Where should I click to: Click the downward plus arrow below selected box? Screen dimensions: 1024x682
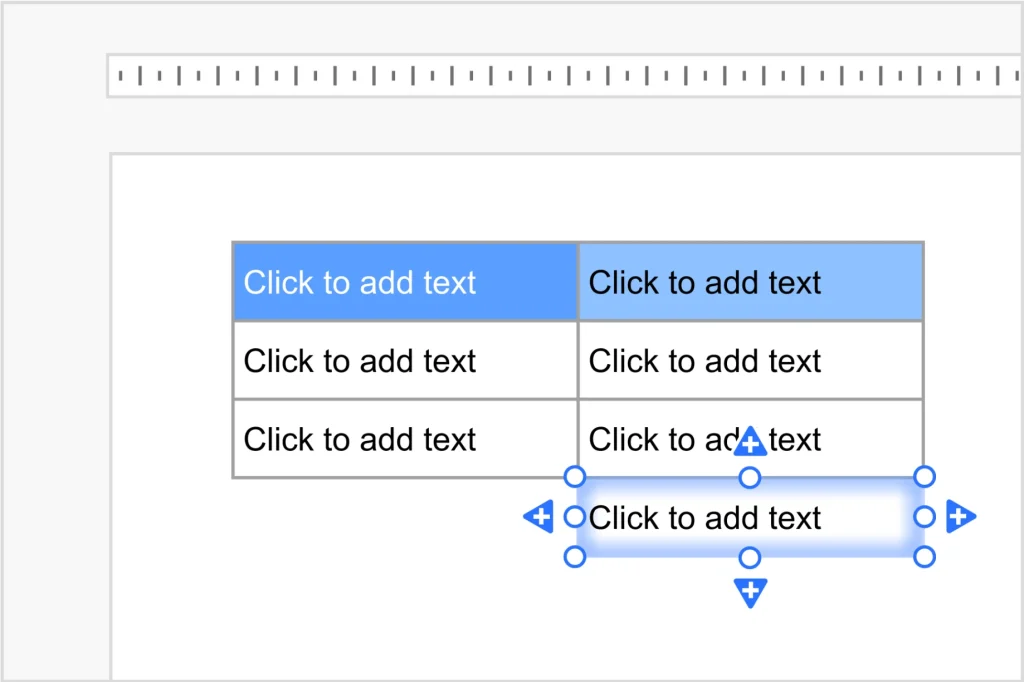click(x=750, y=591)
